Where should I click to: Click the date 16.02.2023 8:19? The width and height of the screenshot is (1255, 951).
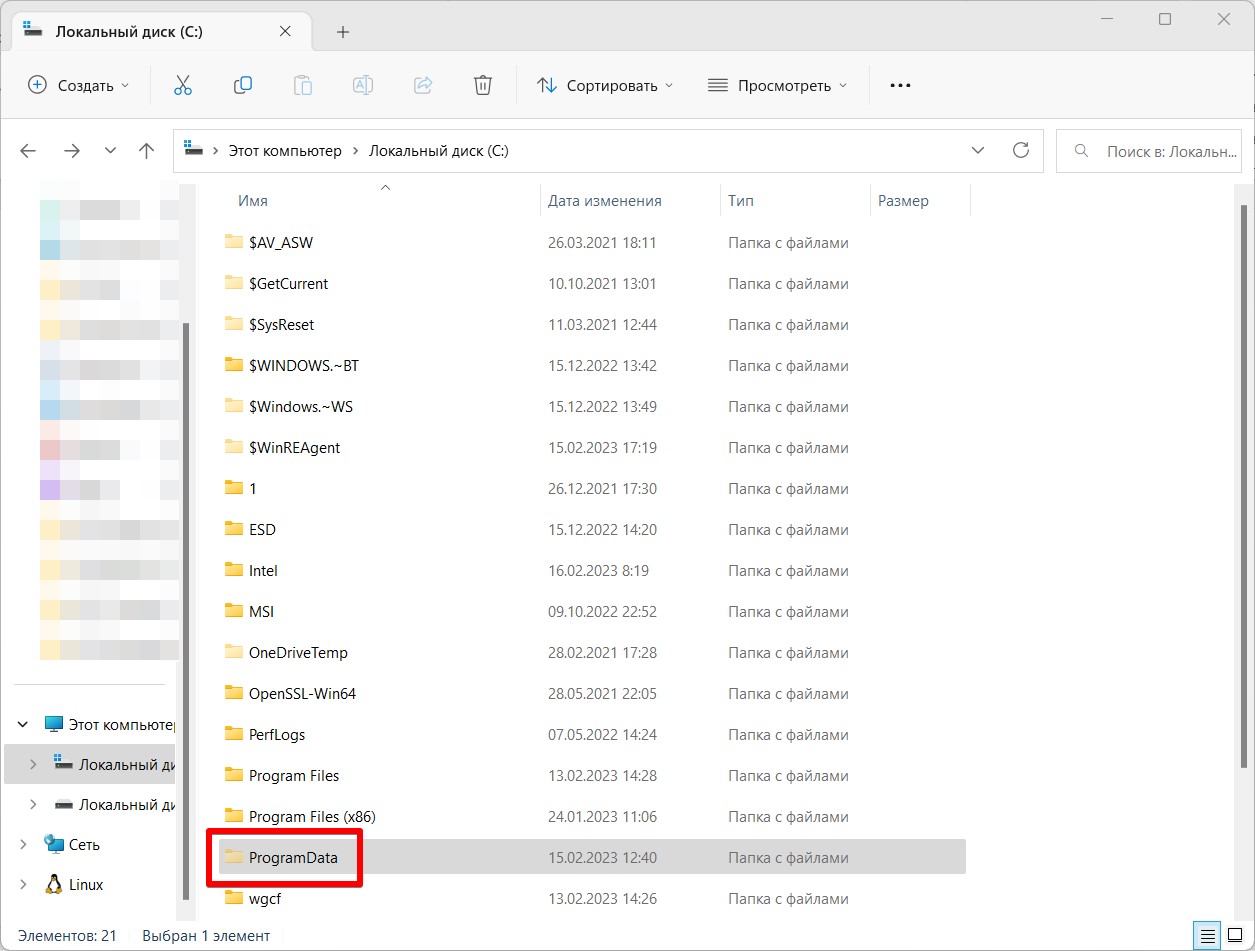pyautogui.click(x=598, y=570)
